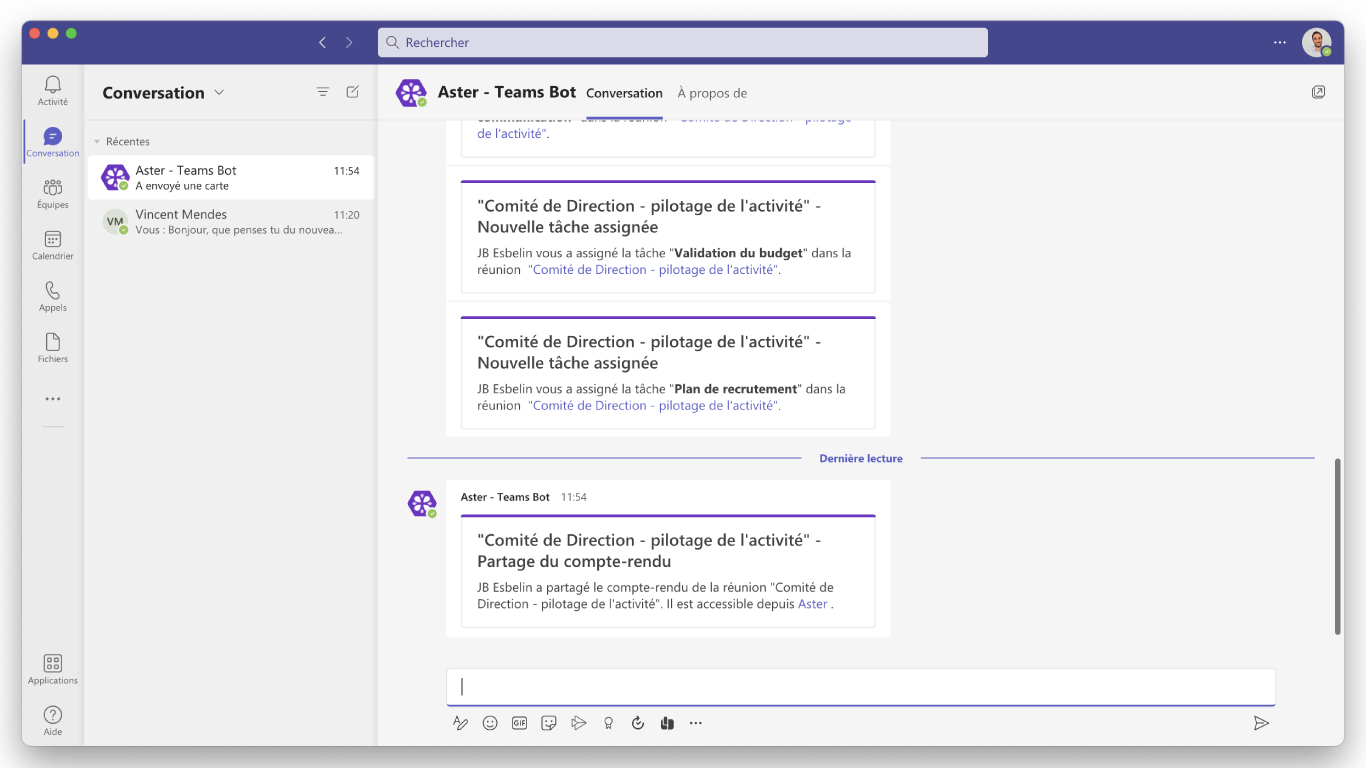The height and width of the screenshot is (768, 1366).
Task: Go forward with the right navigation arrow
Action: (x=349, y=42)
